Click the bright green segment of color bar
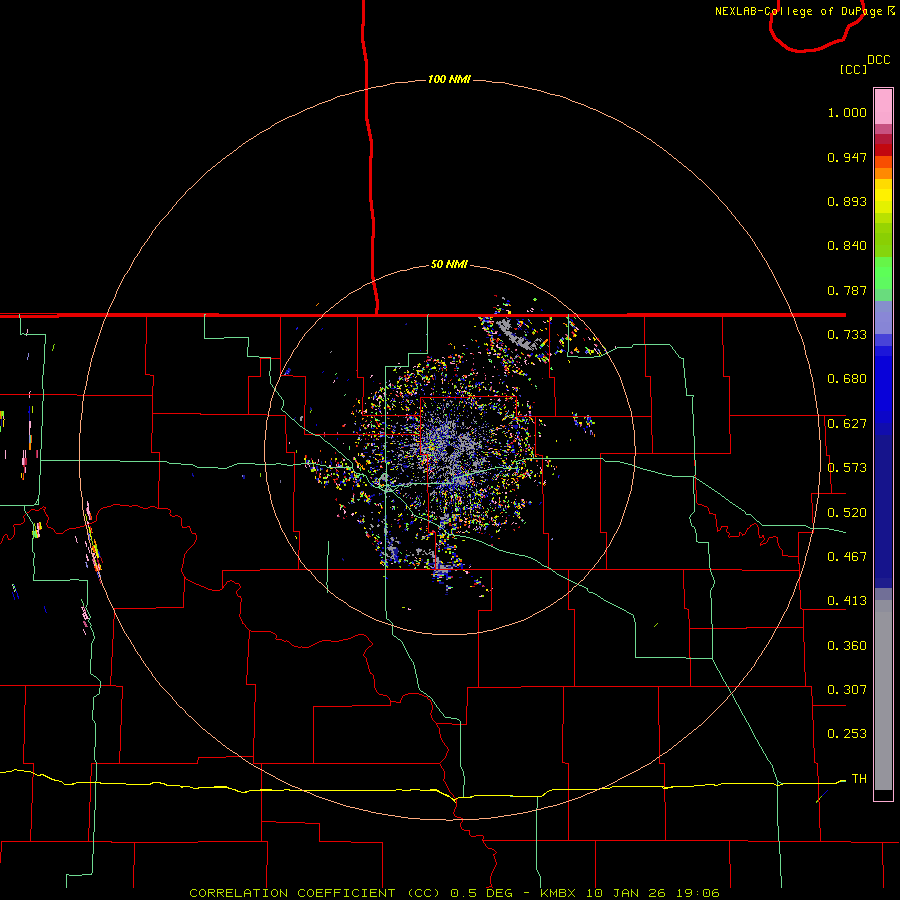Screen dimensions: 900x900 tap(883, 273)
